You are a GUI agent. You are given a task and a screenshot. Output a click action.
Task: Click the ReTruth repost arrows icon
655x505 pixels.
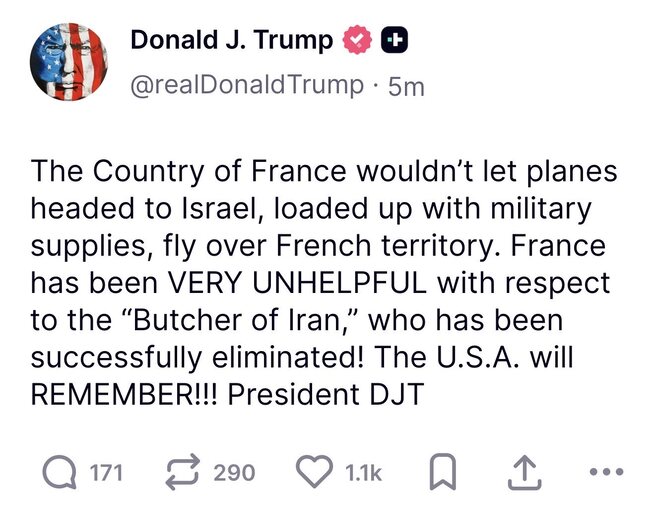click(181, 472)
